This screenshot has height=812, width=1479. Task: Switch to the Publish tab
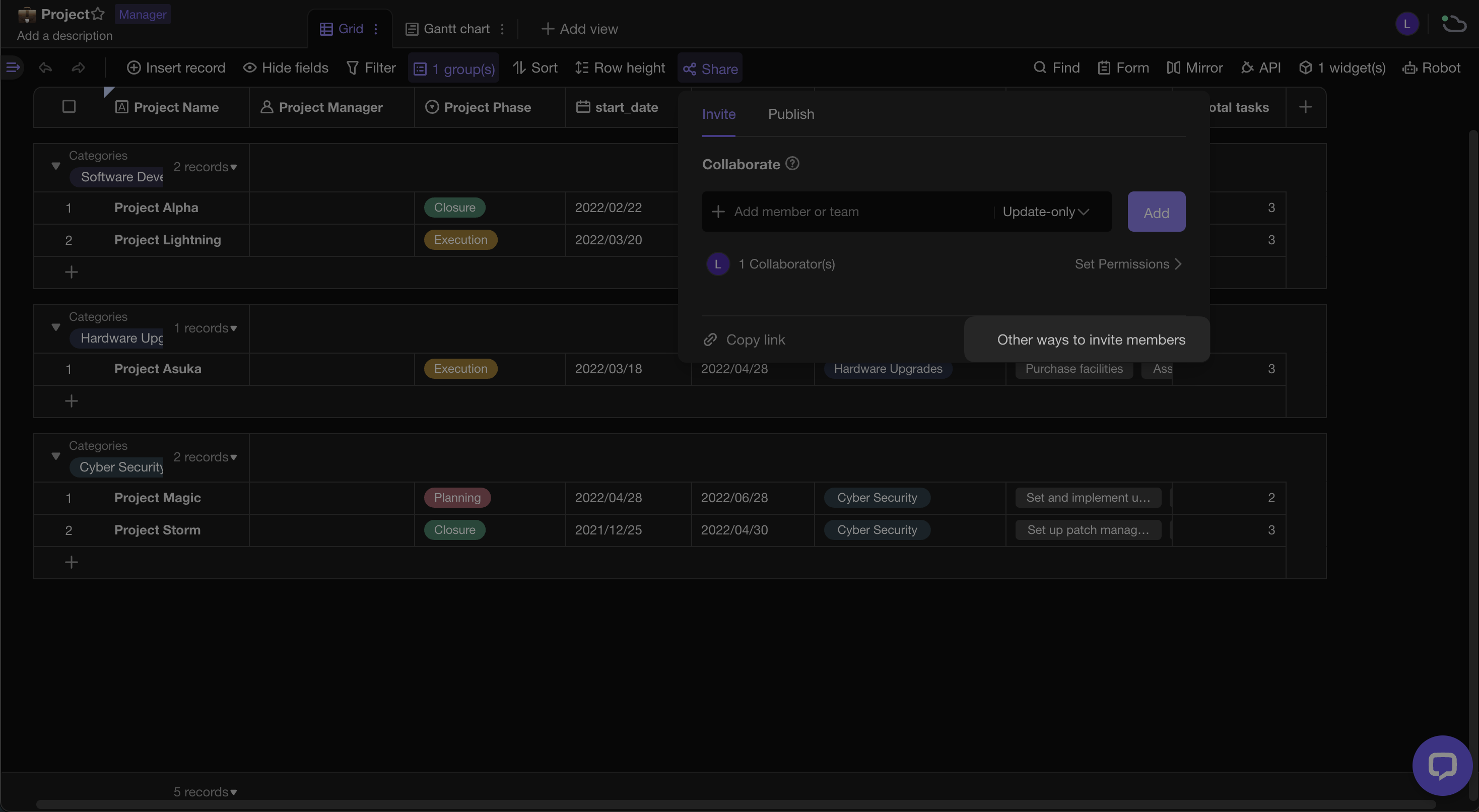tap(791, 114)
